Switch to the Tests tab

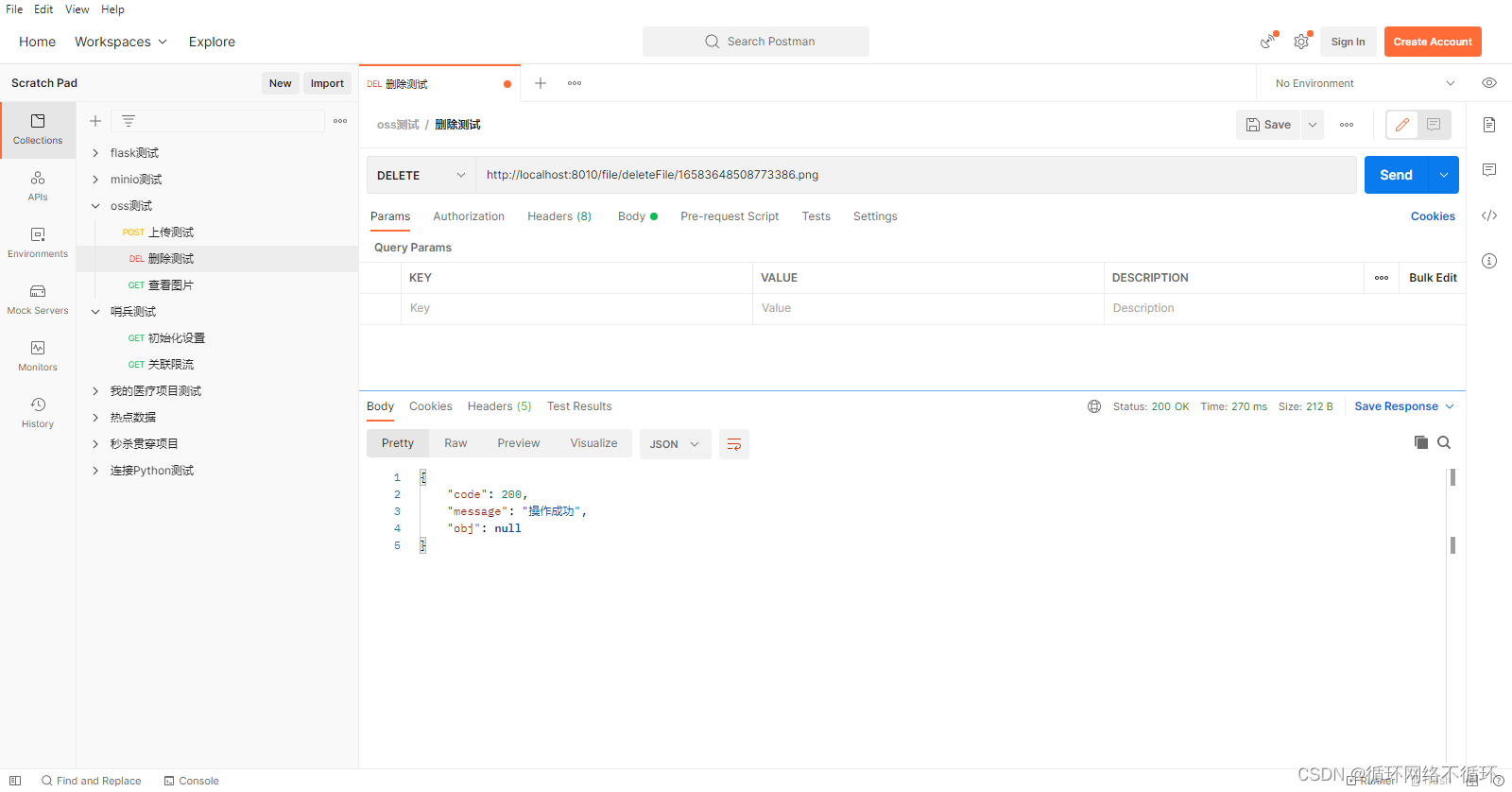pos(816,216)
